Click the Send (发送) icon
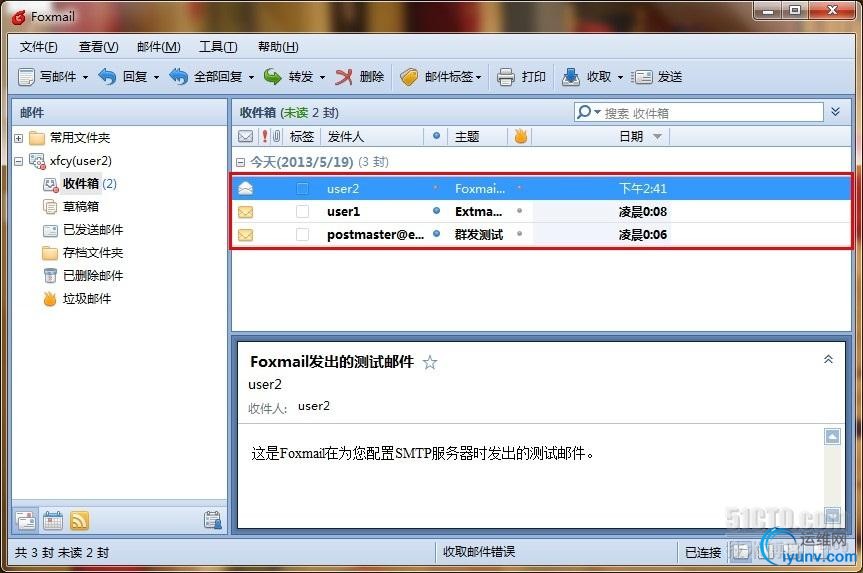This screenshot has width=863, height=573. [x=642, y=77]
